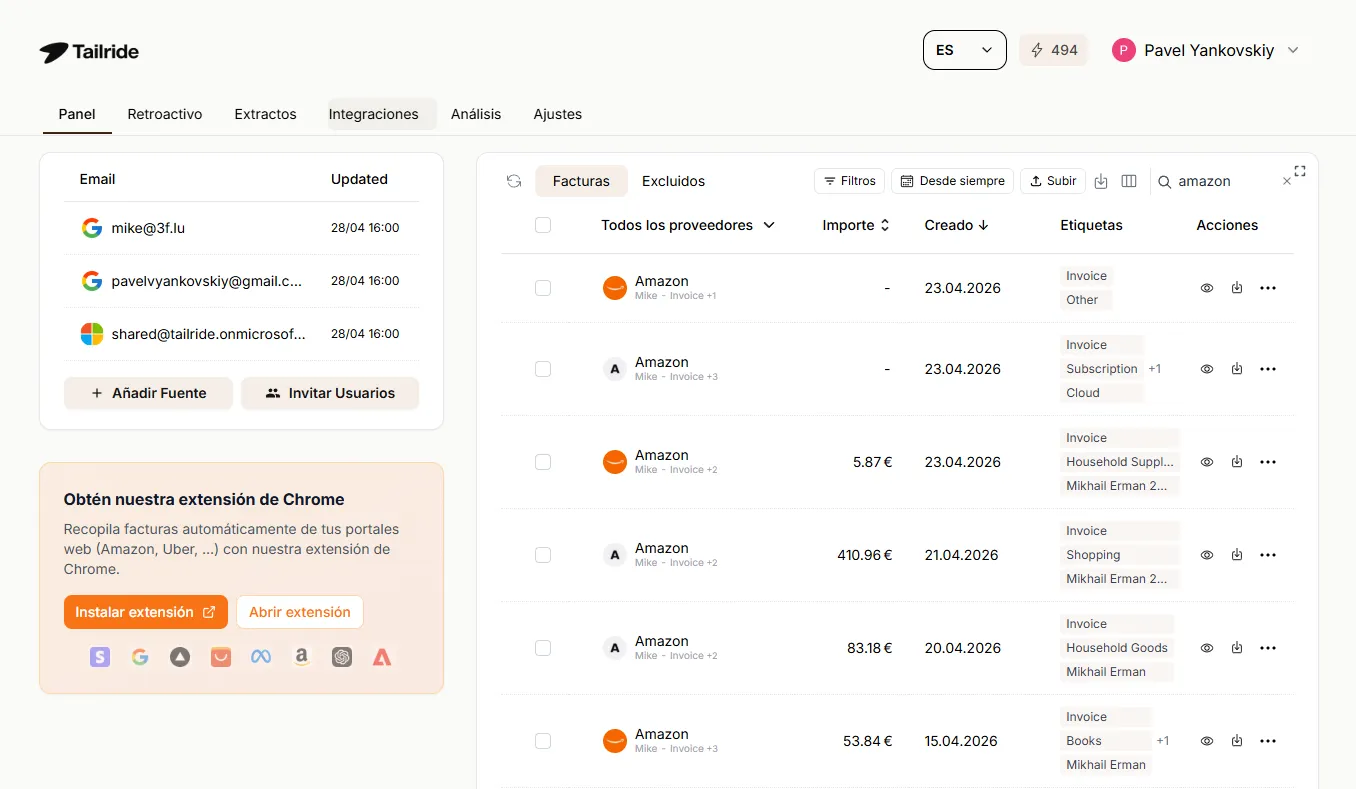The image size is (1356, 789).
Task: Download the 410.96 € Amazon invoice
Action: pyautogui.click(x=1237, y=555)
